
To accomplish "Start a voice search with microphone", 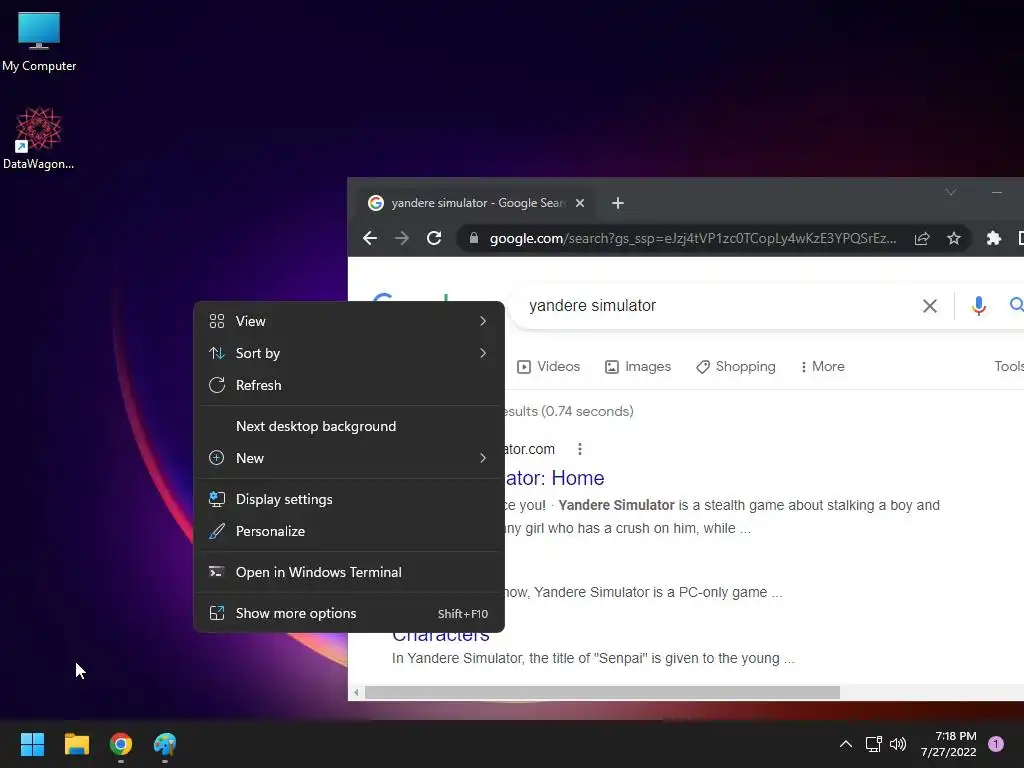I will coord(978,306).
